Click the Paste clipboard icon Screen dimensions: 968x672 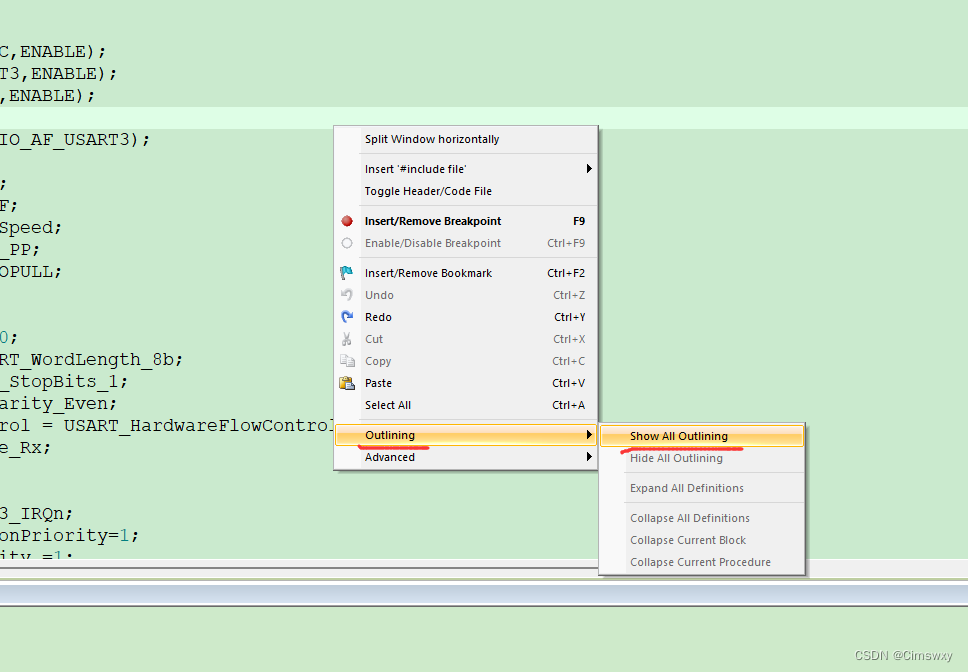(347, 383)
